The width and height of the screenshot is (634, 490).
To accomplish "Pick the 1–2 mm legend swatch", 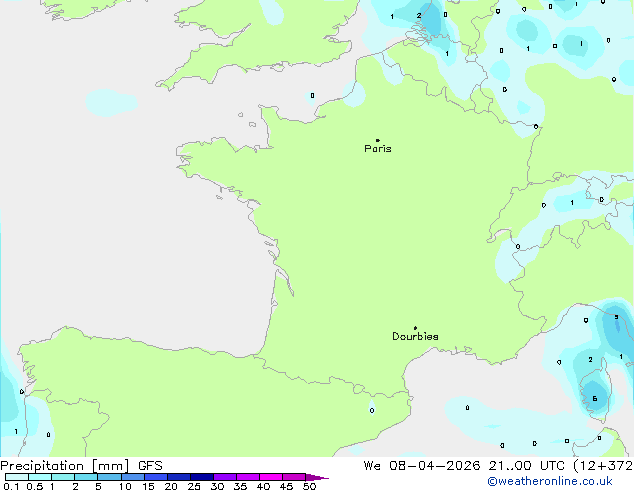I will [x=63, y=477].
